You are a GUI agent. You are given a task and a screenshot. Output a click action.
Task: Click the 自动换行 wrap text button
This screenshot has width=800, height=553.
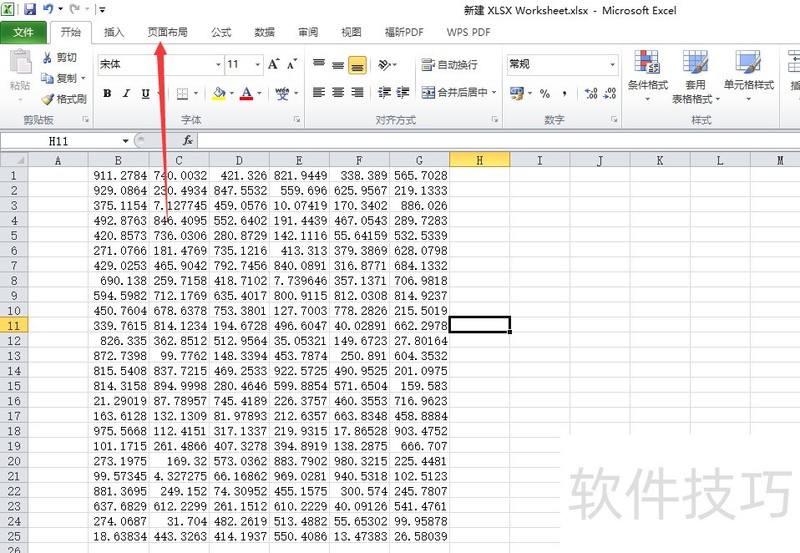click(449, 65)
